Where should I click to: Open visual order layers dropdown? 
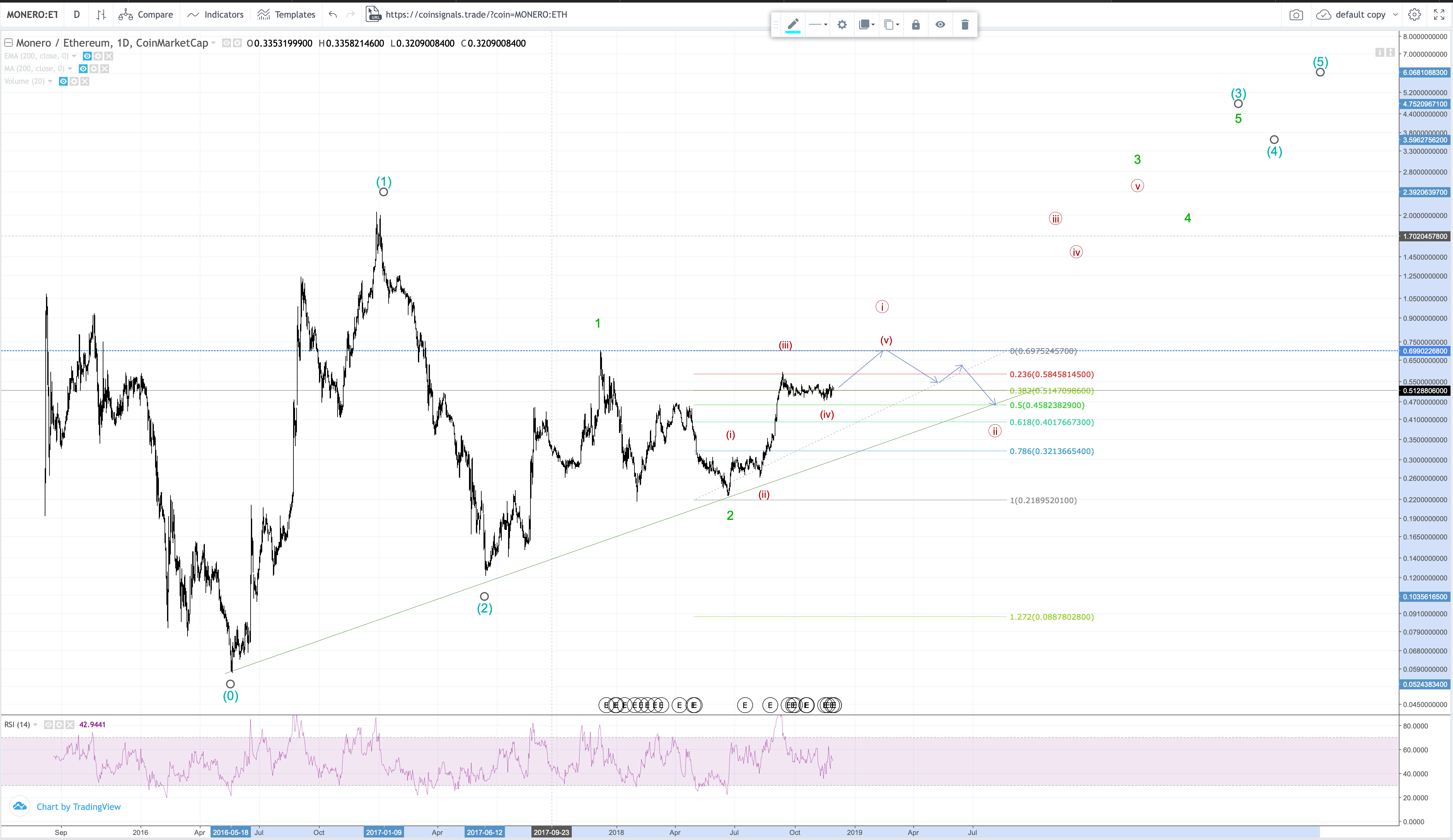tap(867, 24)
